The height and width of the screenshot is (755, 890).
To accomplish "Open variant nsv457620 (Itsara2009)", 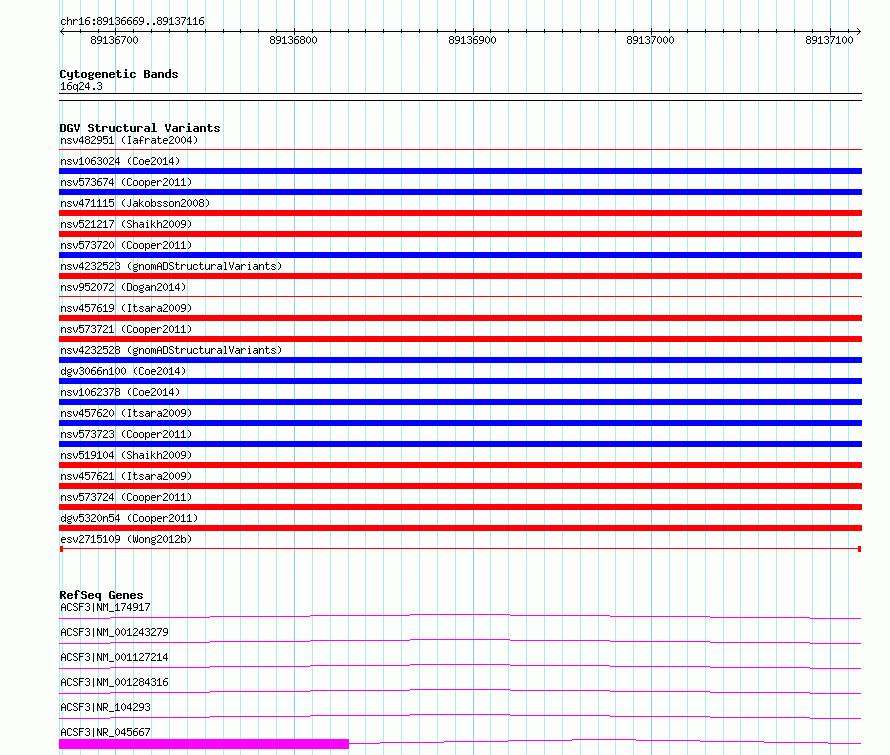I will tap(126, 413).
